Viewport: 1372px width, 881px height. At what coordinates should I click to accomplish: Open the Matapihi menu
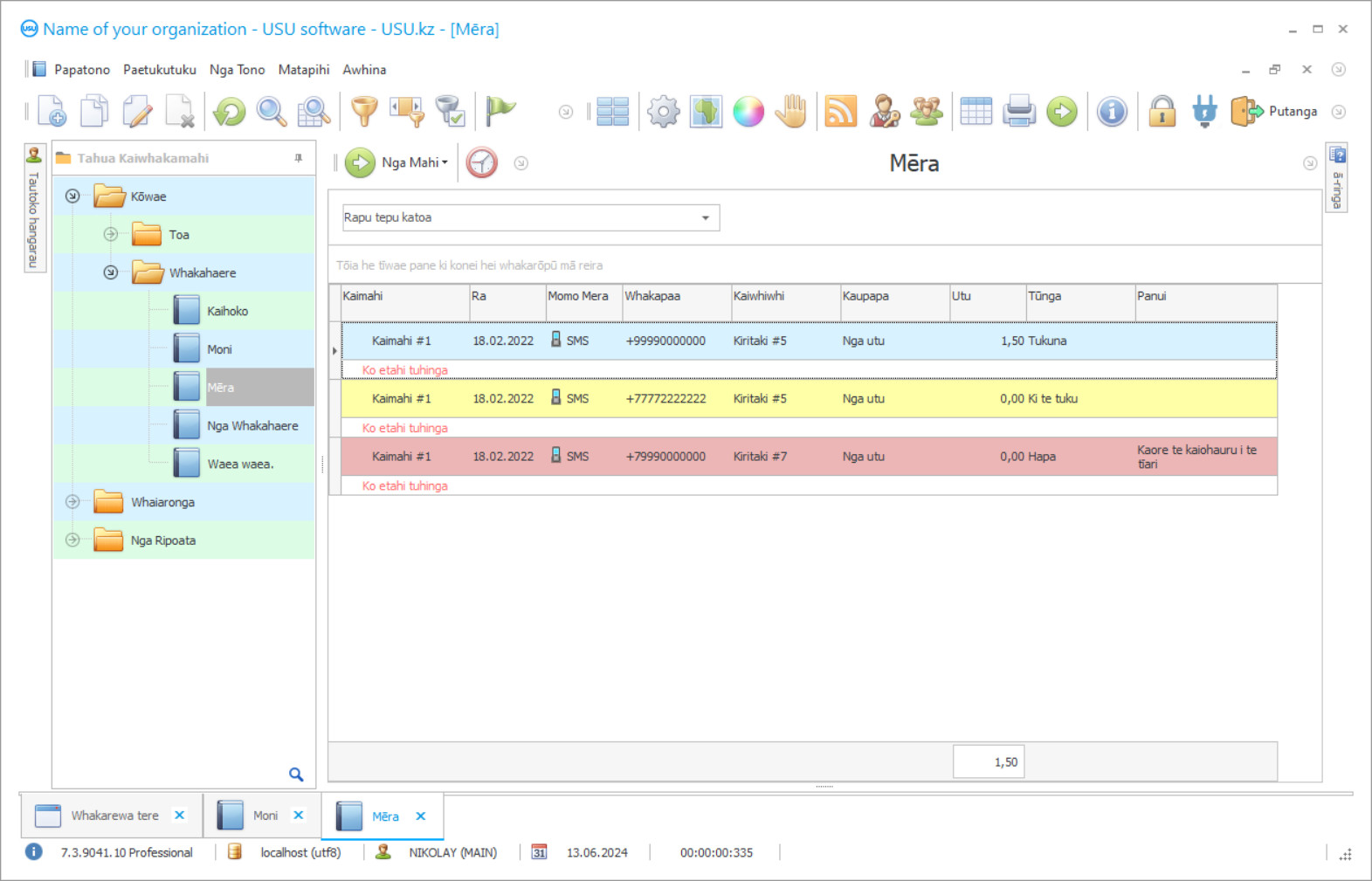click(x=304, y=70)
